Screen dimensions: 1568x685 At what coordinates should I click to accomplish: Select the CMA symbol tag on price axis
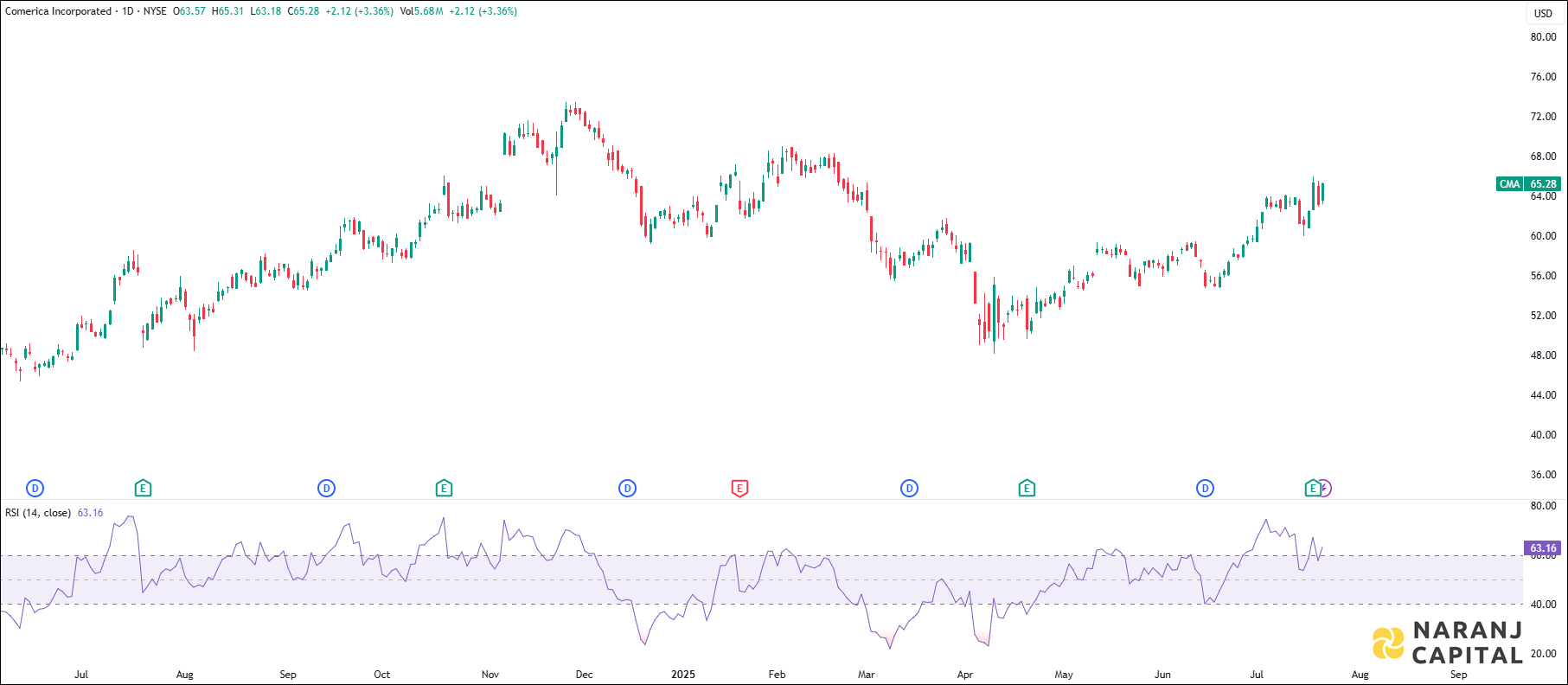click(1509, 184)
